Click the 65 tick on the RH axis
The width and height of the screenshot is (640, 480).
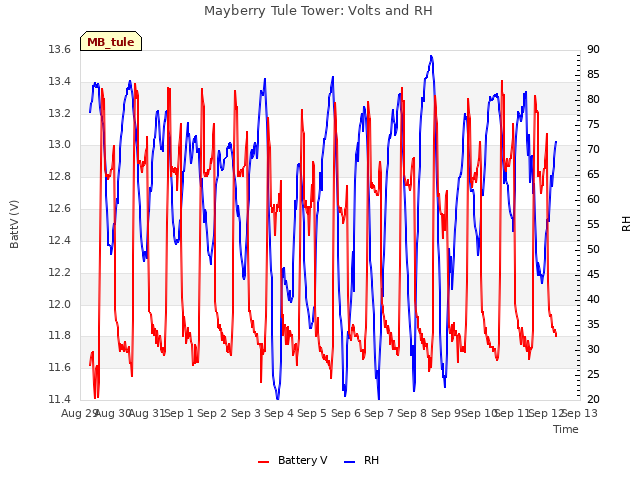tap(593, 174)
